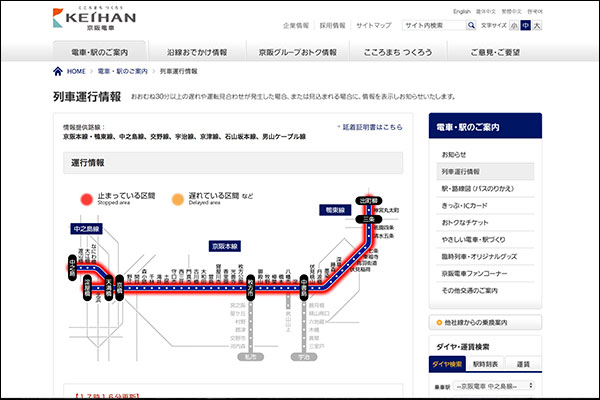600x400 pixels.
Task: Open the 電車・駅のご案内 navigation menu
Action: point(98,51)
